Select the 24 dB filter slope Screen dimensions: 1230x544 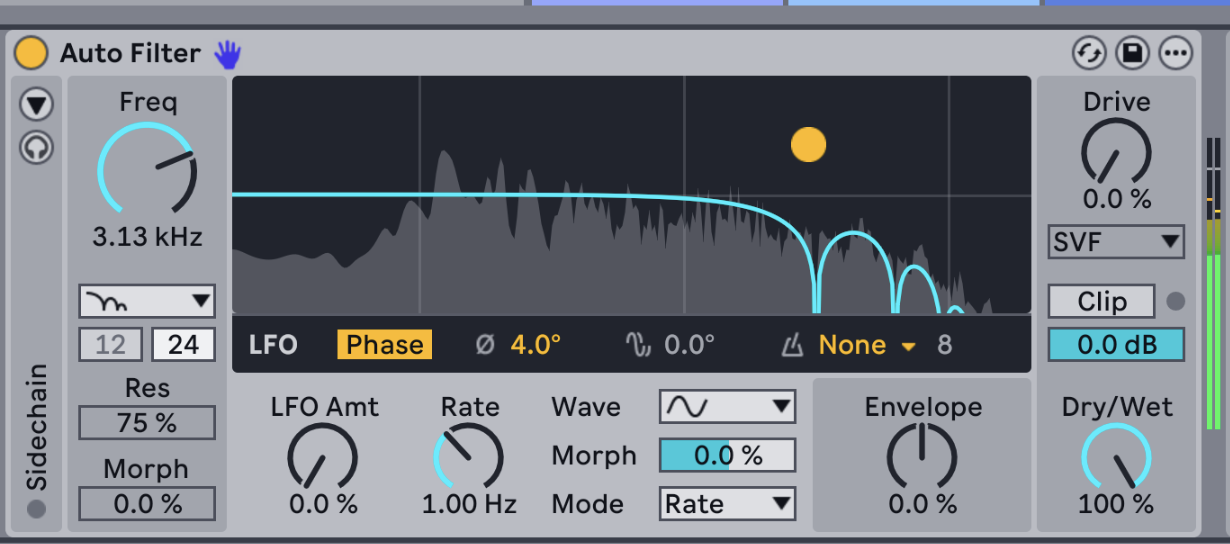click(183, 345)
